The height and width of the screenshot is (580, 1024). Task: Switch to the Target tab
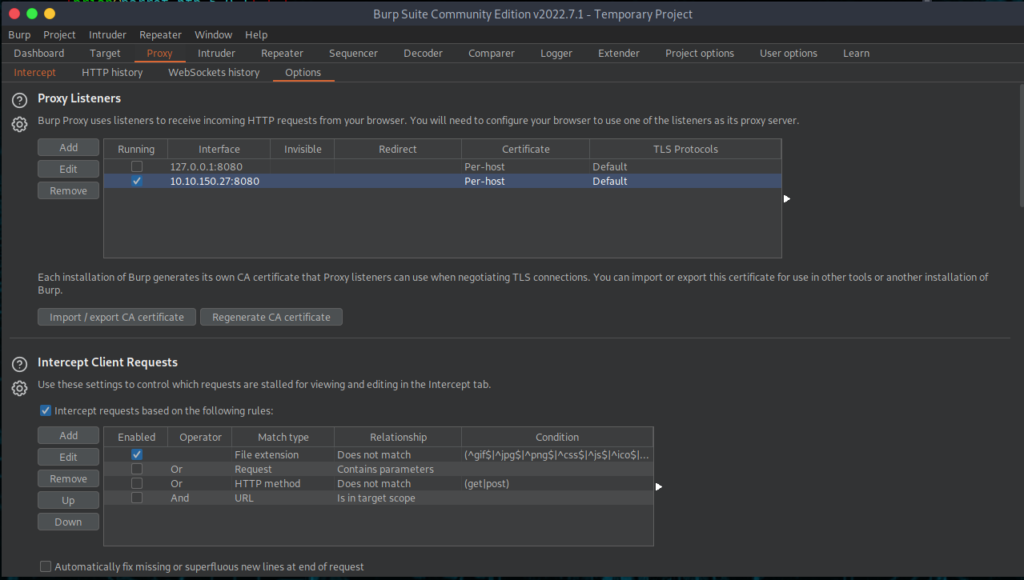[x=105, y=53]
